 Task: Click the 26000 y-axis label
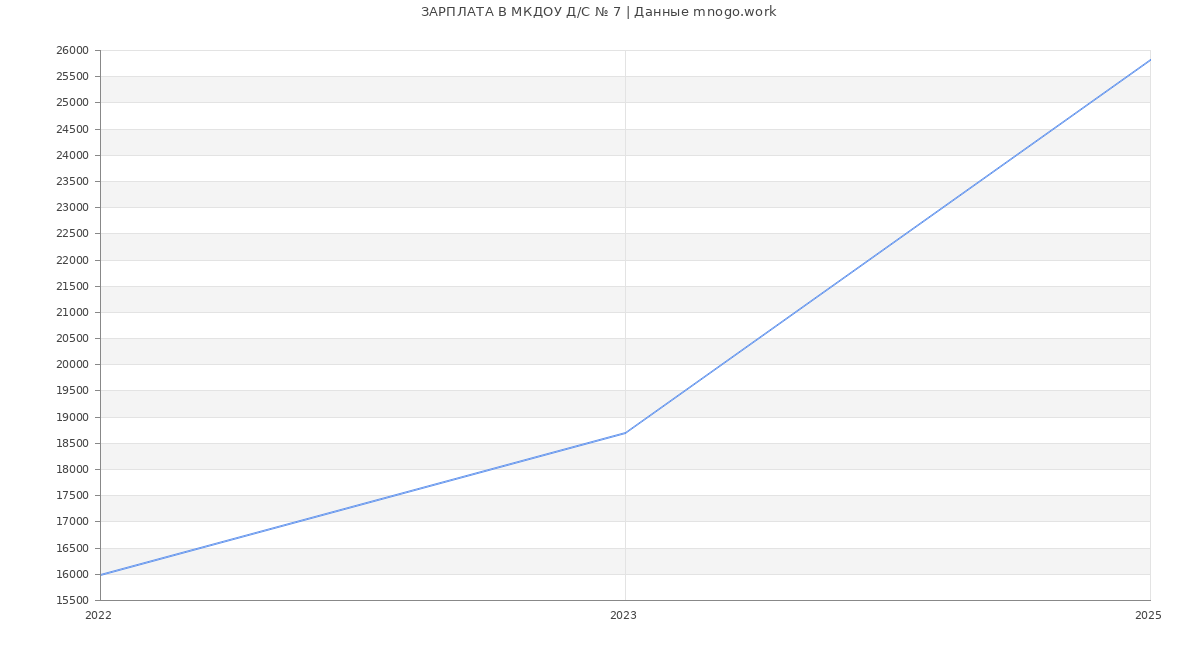(x=73, y=51)
